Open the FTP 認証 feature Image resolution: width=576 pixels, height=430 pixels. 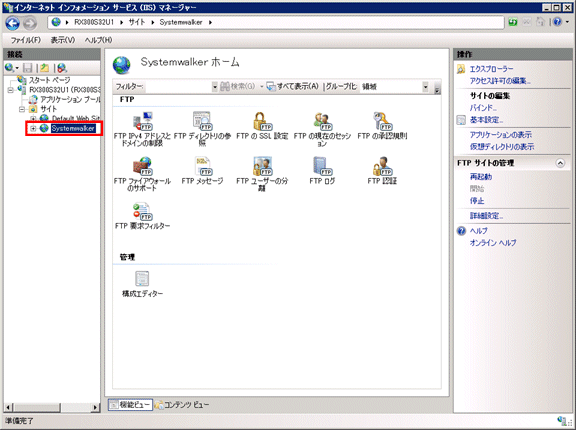pyautogui.click(x=382, y=171)
